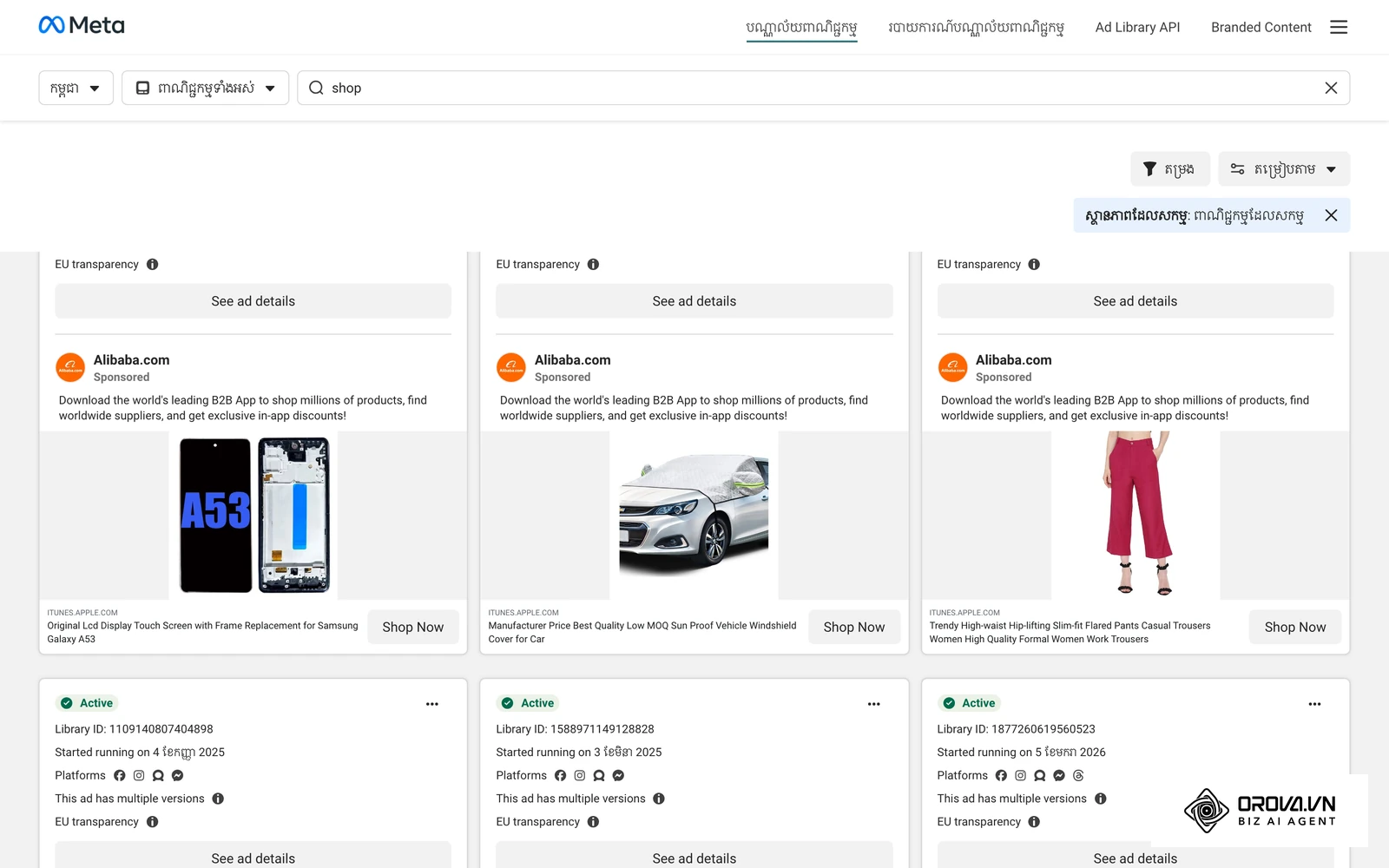
Task: Remove the active status filter chip
Action: coord(1331,215)
